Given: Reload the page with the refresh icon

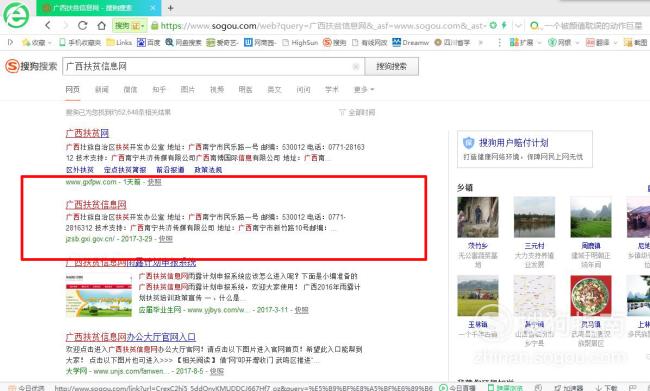Looking at the screenshot, I should tap(82, 25).
